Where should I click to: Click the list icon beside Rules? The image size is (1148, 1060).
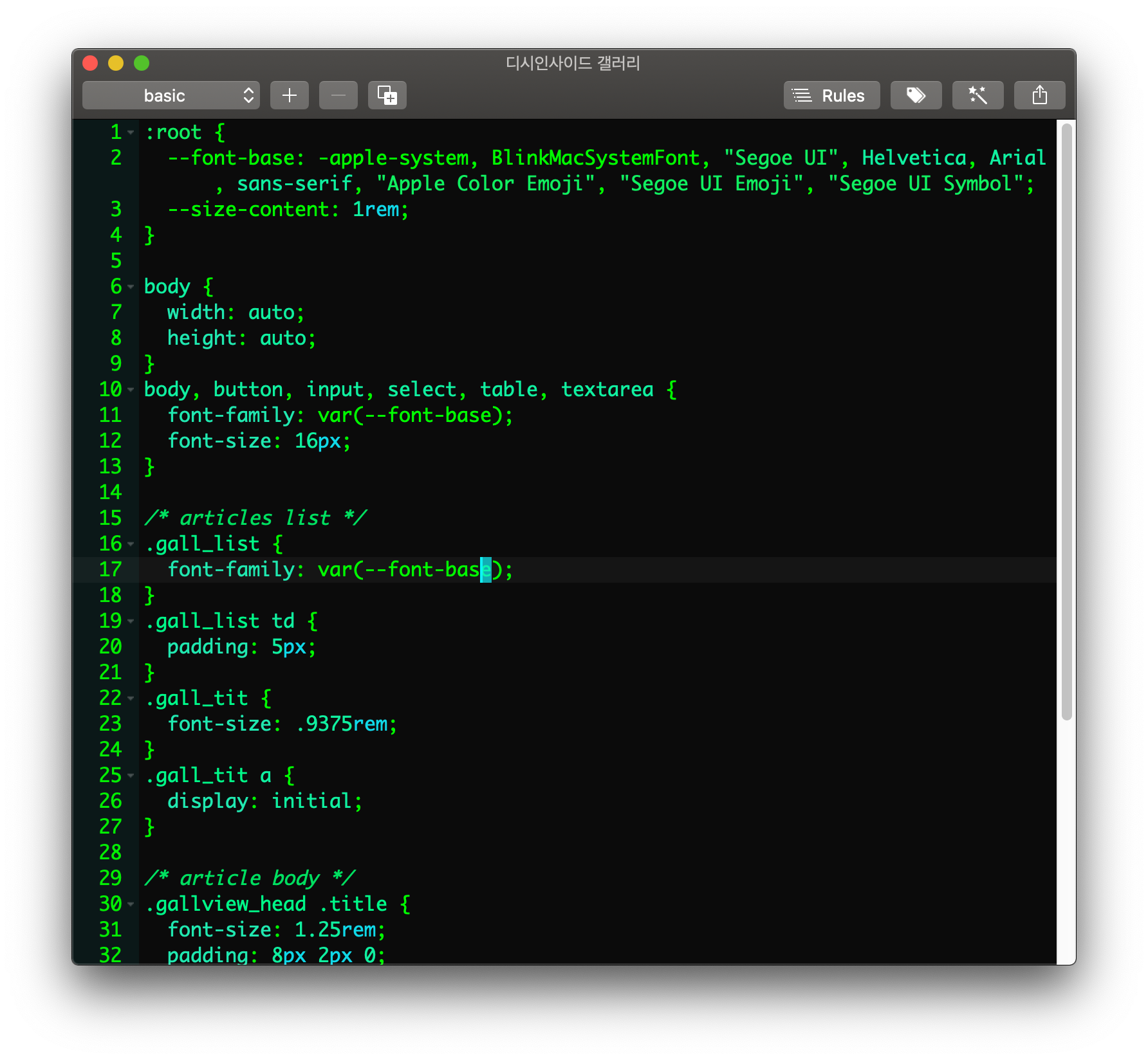(802, 96)
